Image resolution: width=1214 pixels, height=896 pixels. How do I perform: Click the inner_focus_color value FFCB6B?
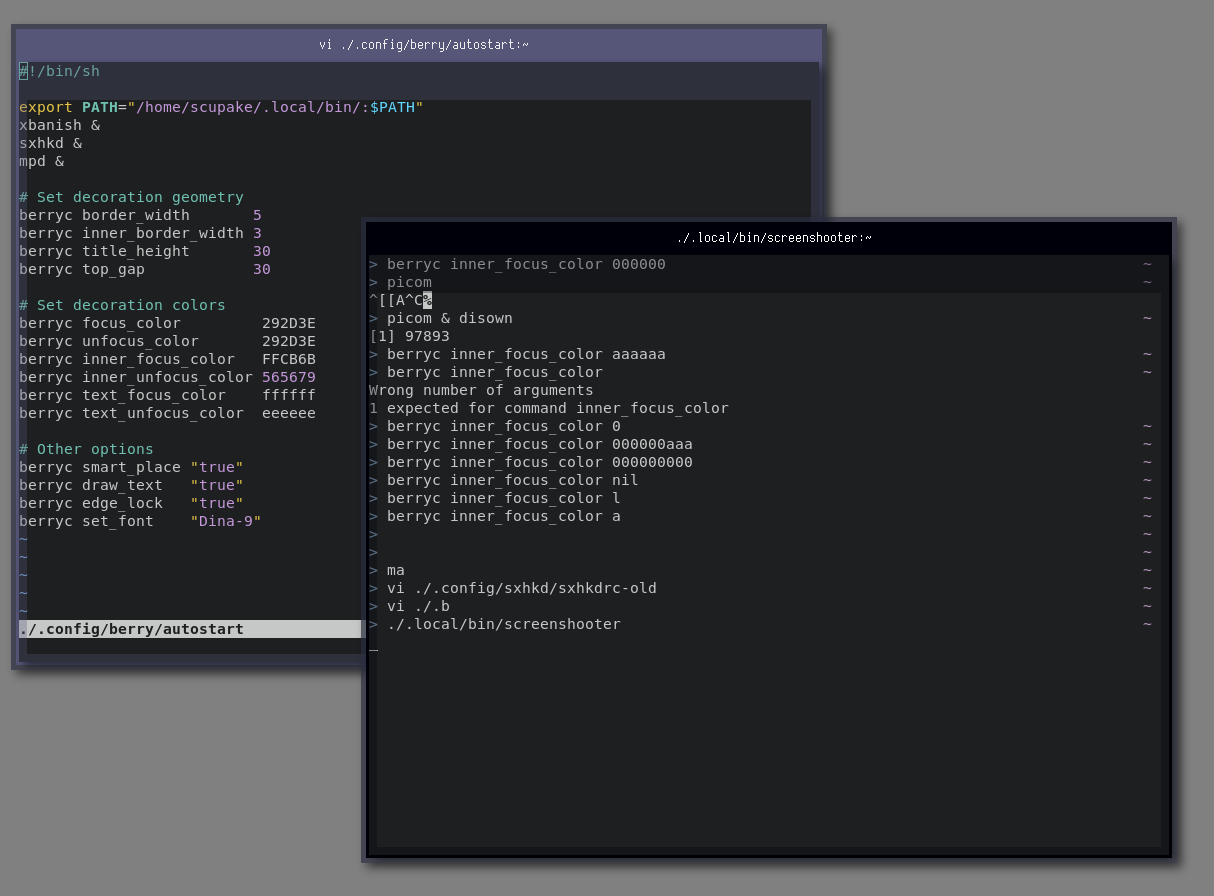coord(289,359)
